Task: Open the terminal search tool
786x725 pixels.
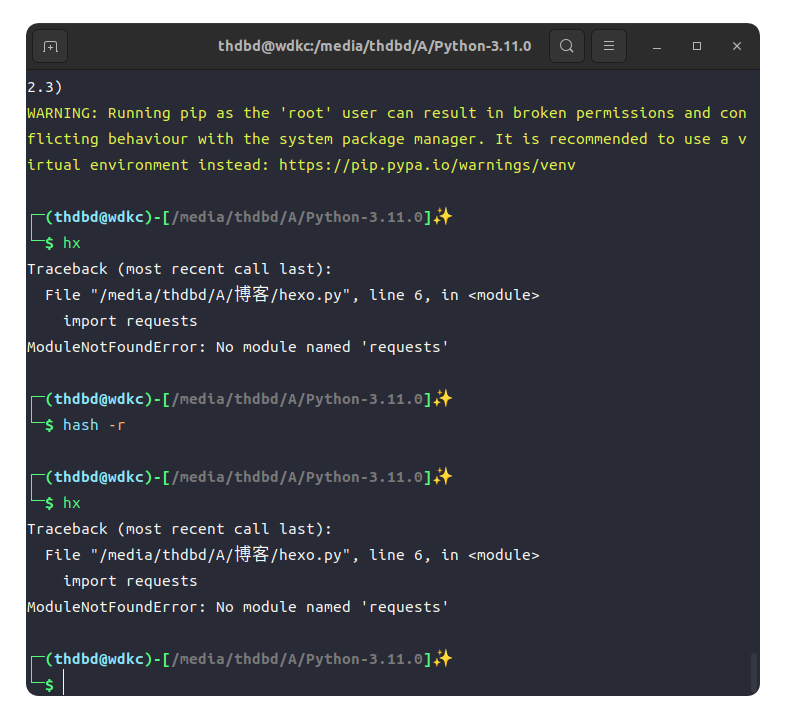Action: click(566, 46)
